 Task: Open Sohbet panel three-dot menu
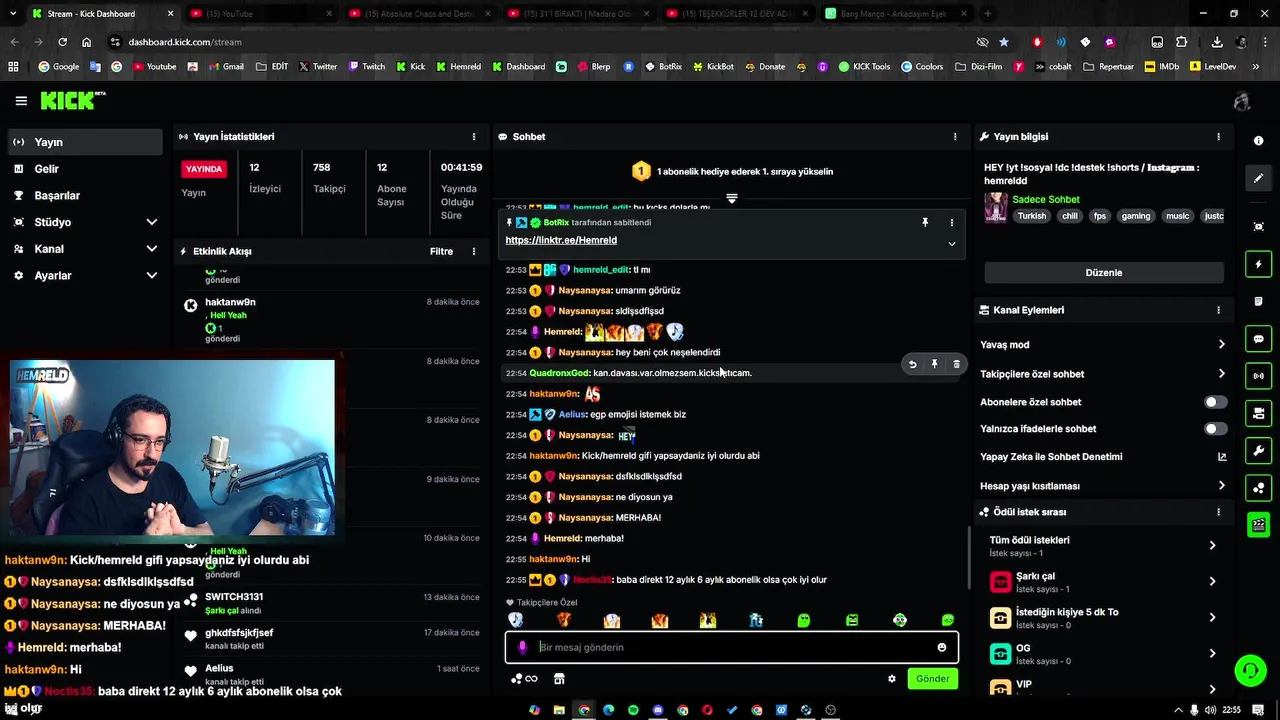click(955, 137)
